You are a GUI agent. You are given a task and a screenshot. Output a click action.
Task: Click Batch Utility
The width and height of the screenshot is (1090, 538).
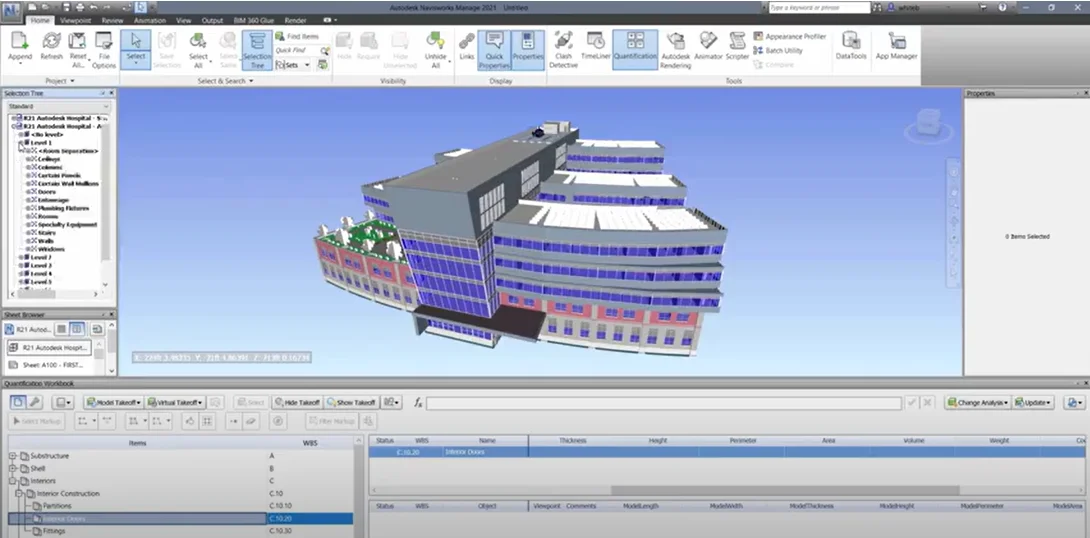pyautogui.click(x=778, y=51)
